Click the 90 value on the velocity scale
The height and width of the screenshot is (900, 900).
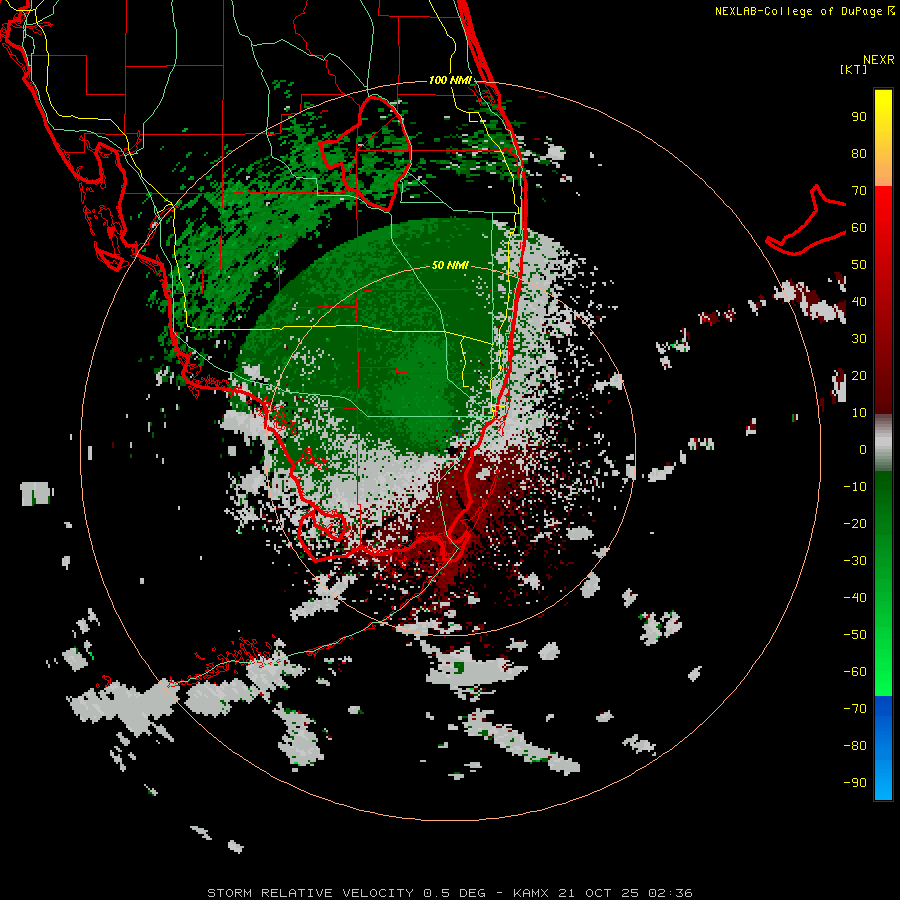[x=859, y=117]
